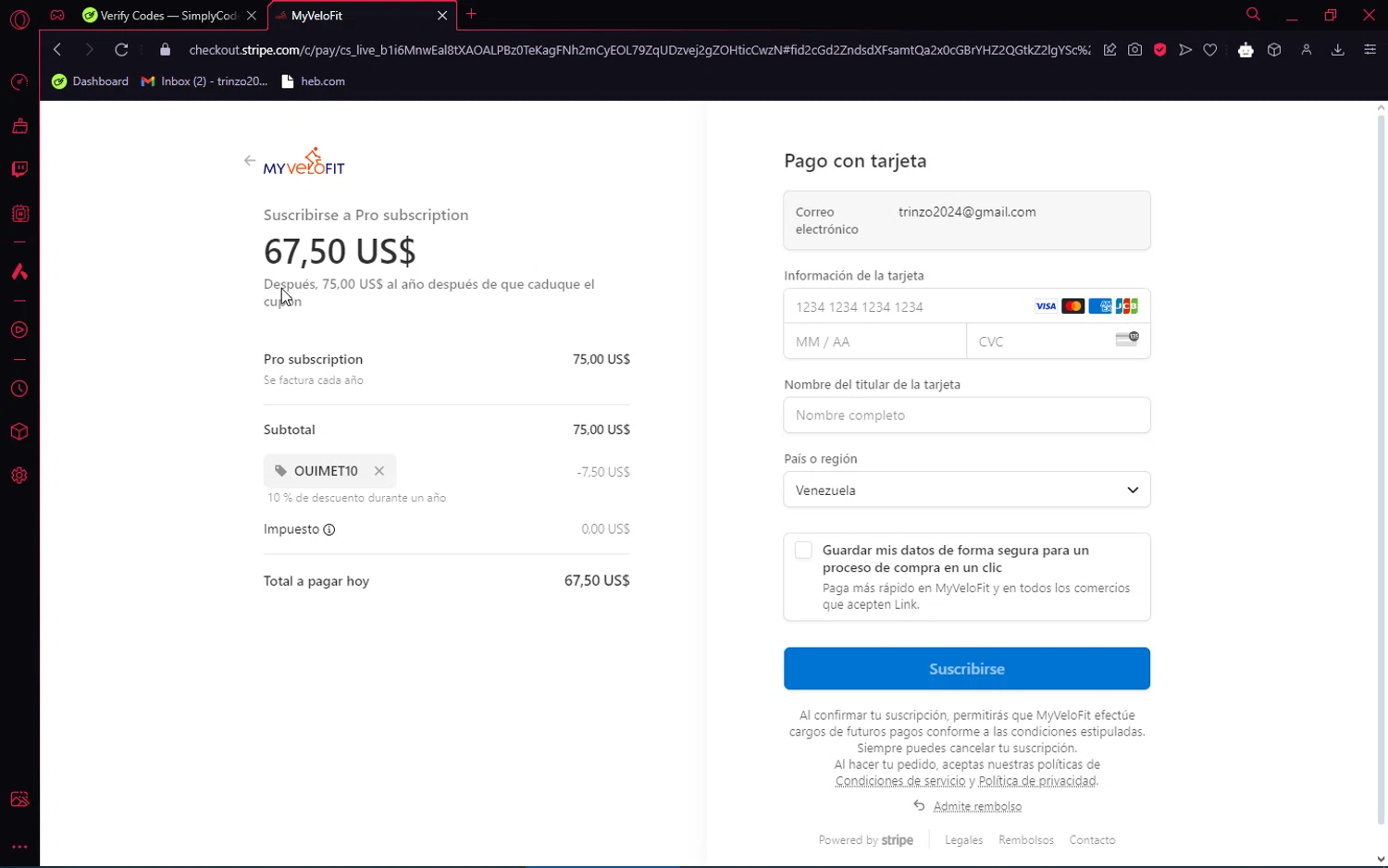The height and width of the screenshot is (868, 1388).
Task: Click the Powered by stripe link
Action: pos(866,840)
